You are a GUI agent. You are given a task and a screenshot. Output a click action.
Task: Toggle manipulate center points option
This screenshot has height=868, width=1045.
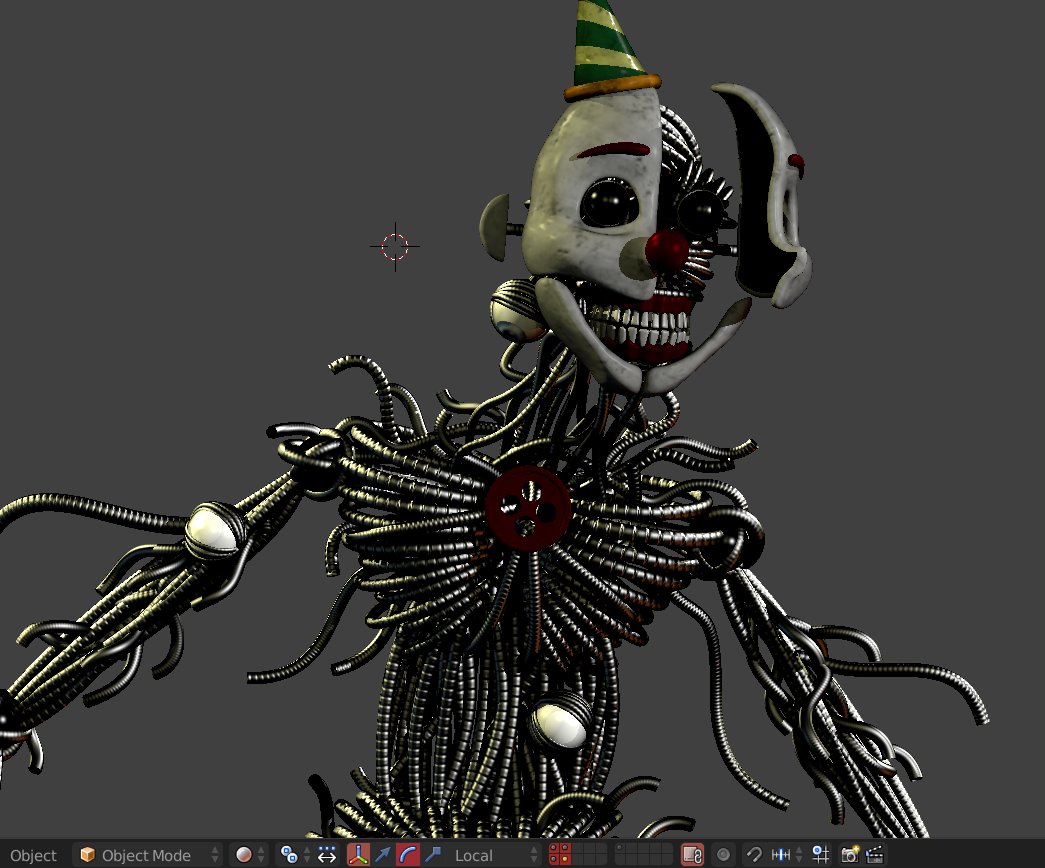click(x=327, y=855)
